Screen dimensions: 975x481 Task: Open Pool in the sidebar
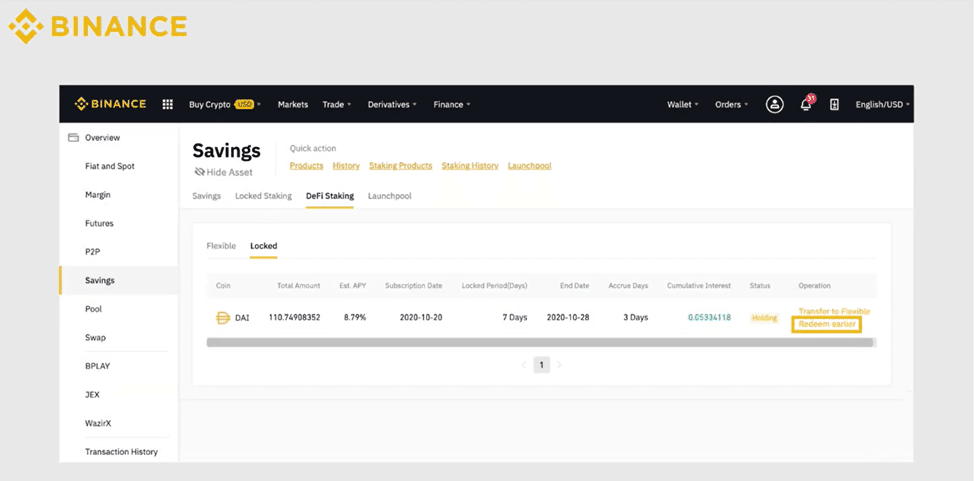93,309
